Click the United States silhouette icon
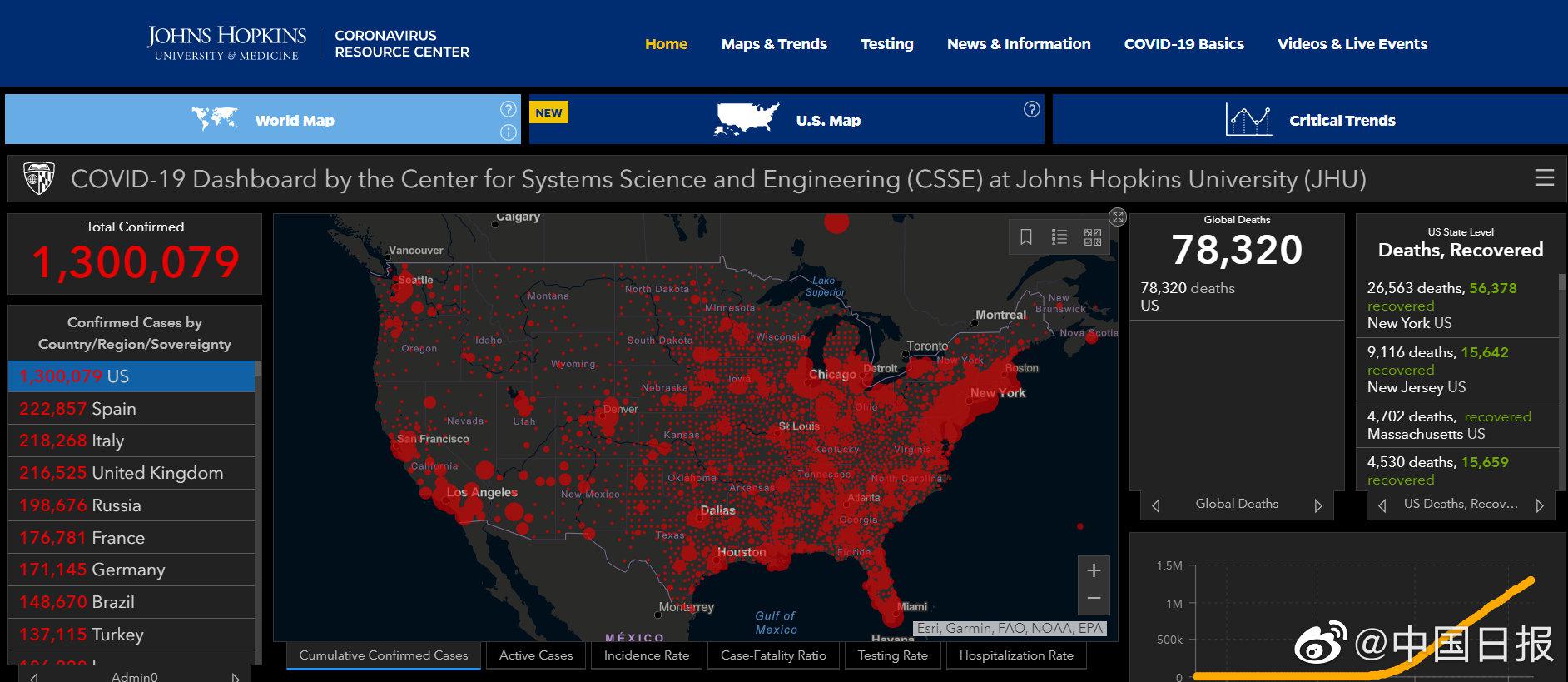1568x682 pixels. (747, 119)
